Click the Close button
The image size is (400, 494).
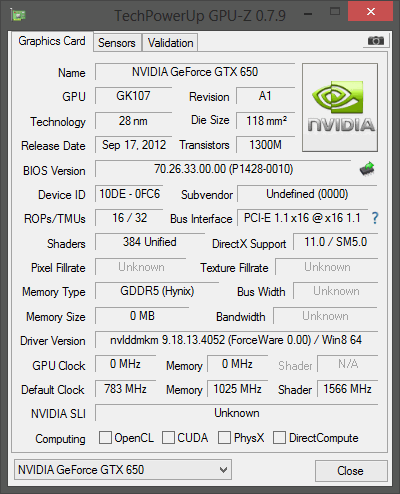coord(351,471)
